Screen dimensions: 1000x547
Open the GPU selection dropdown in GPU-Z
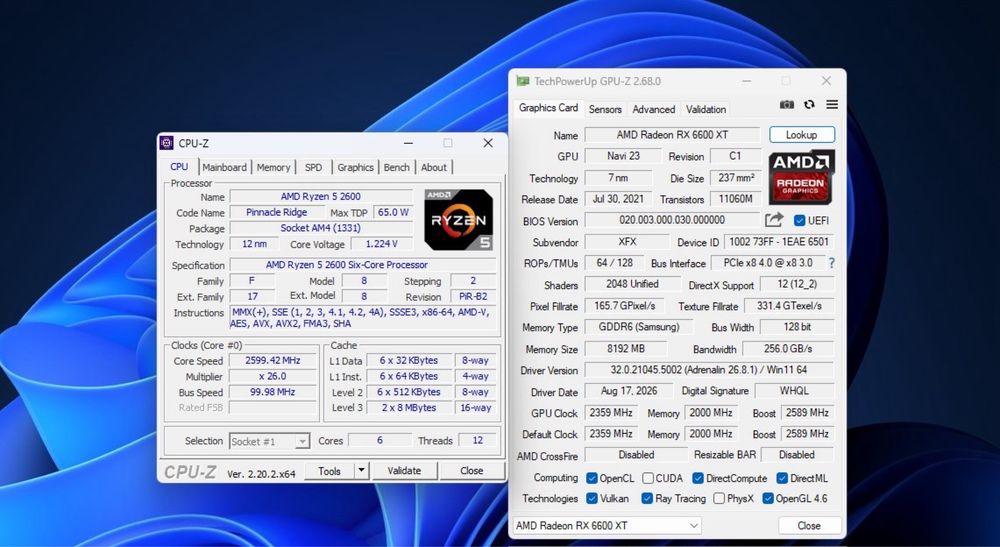607,525
